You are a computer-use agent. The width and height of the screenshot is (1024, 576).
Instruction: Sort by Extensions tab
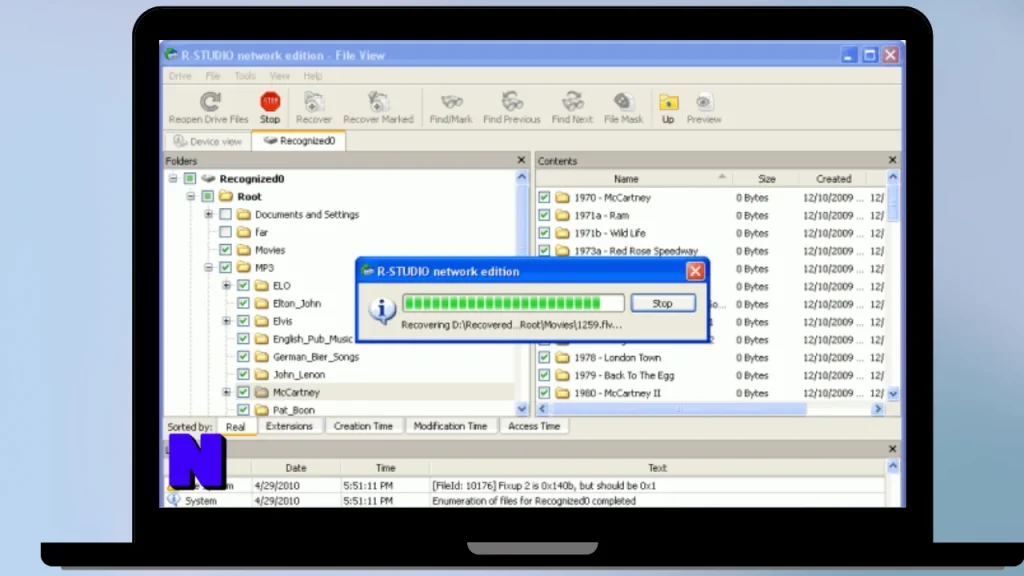[x=289, y=426]
